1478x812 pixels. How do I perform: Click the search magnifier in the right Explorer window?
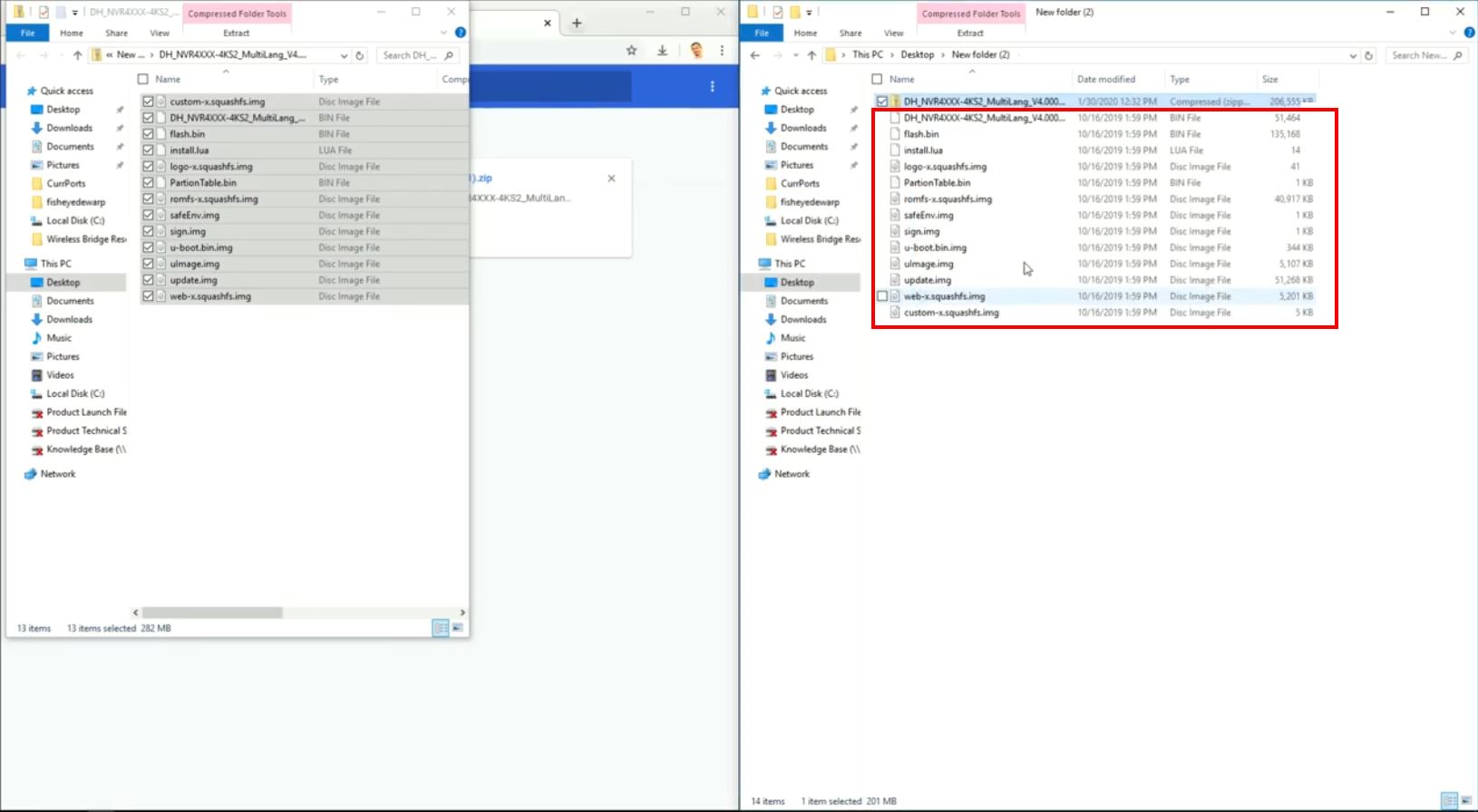[x=1457, y=55]
